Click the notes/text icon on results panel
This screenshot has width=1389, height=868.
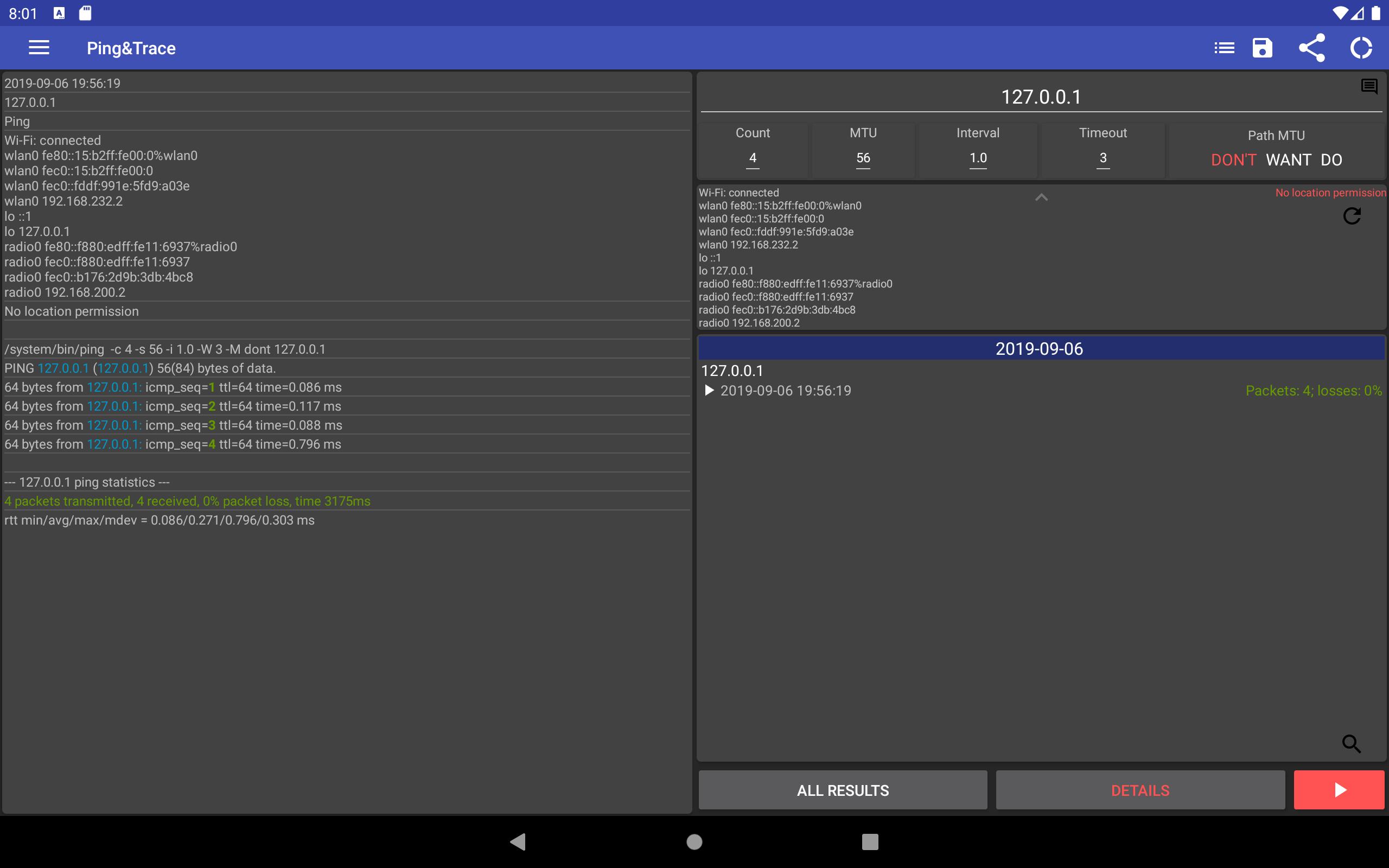coord(1369,86)
